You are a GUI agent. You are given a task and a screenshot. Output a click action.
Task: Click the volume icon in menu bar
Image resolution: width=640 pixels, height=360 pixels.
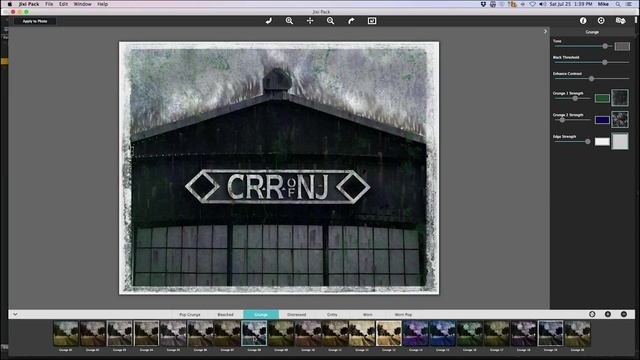click(x=542, y=4)
